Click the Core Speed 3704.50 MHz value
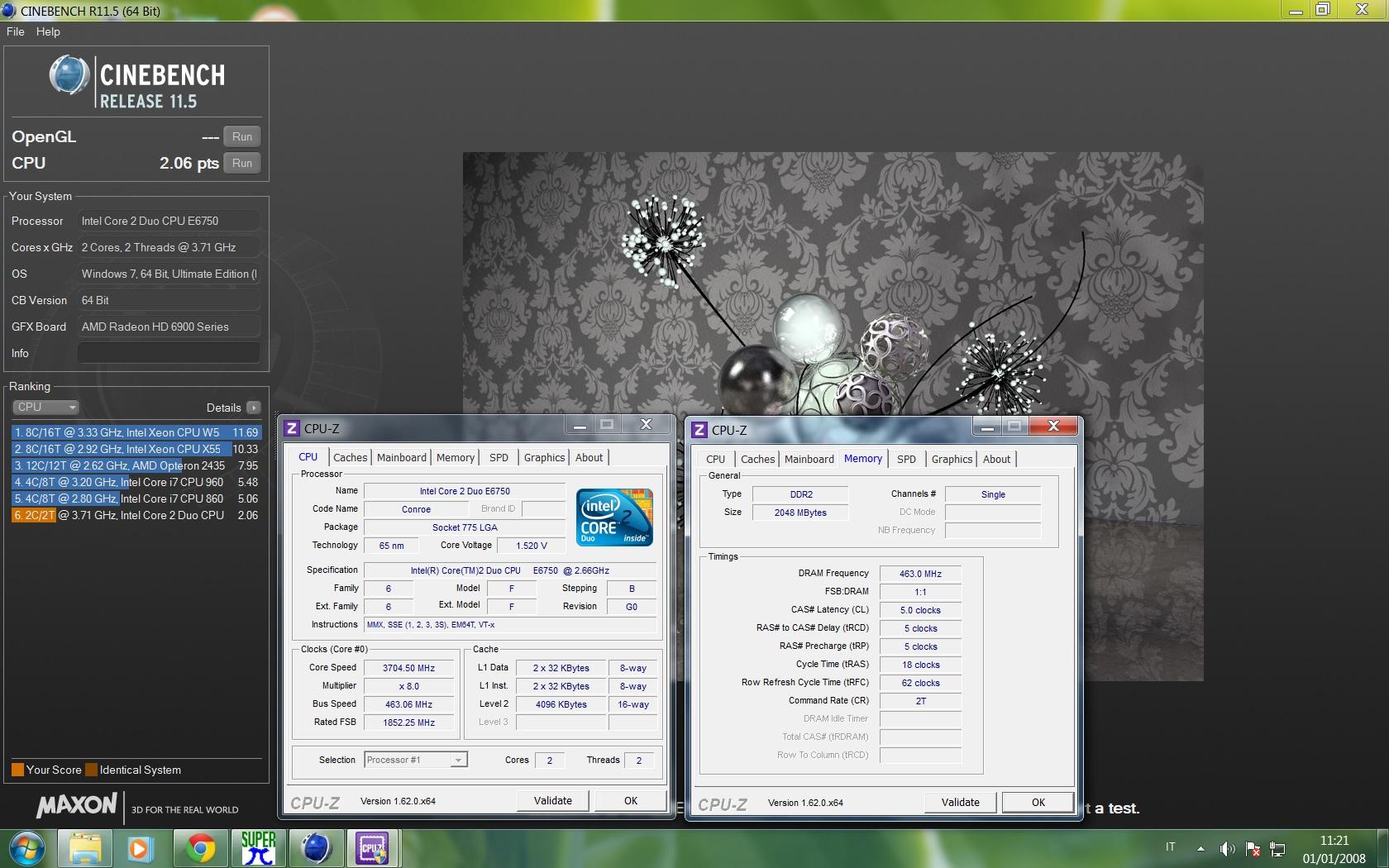Viewport: 1389px width, 868px height. click(x=408, y=668)
